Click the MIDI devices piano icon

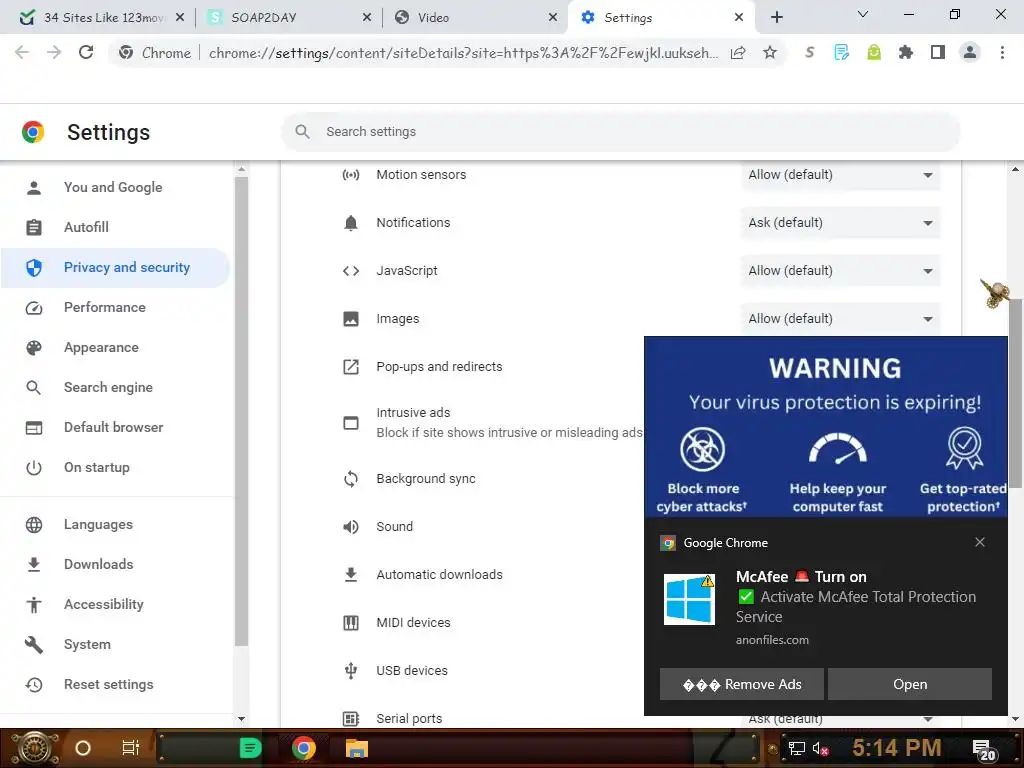tap(351, 622)
